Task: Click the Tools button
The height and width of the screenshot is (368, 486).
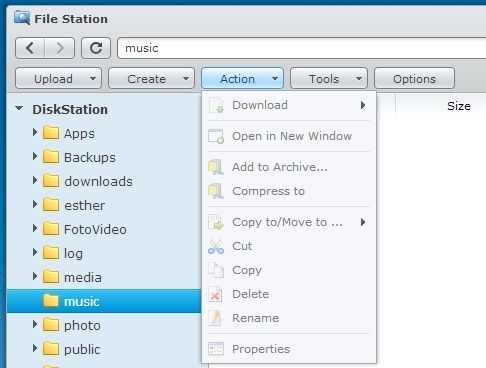Action: (329, 79)
